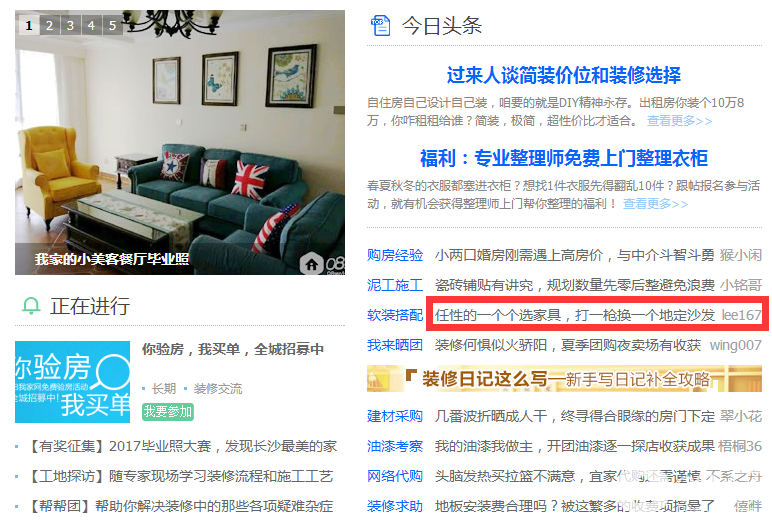Open the 购房经验 category link
The image size is (772, 523).
[x=395, y=255]
